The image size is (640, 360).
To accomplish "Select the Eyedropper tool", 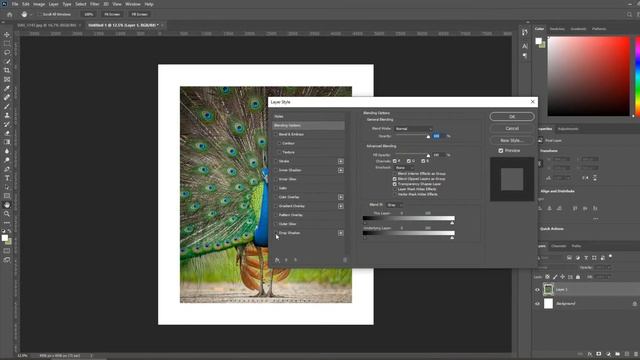I will 7,89.
